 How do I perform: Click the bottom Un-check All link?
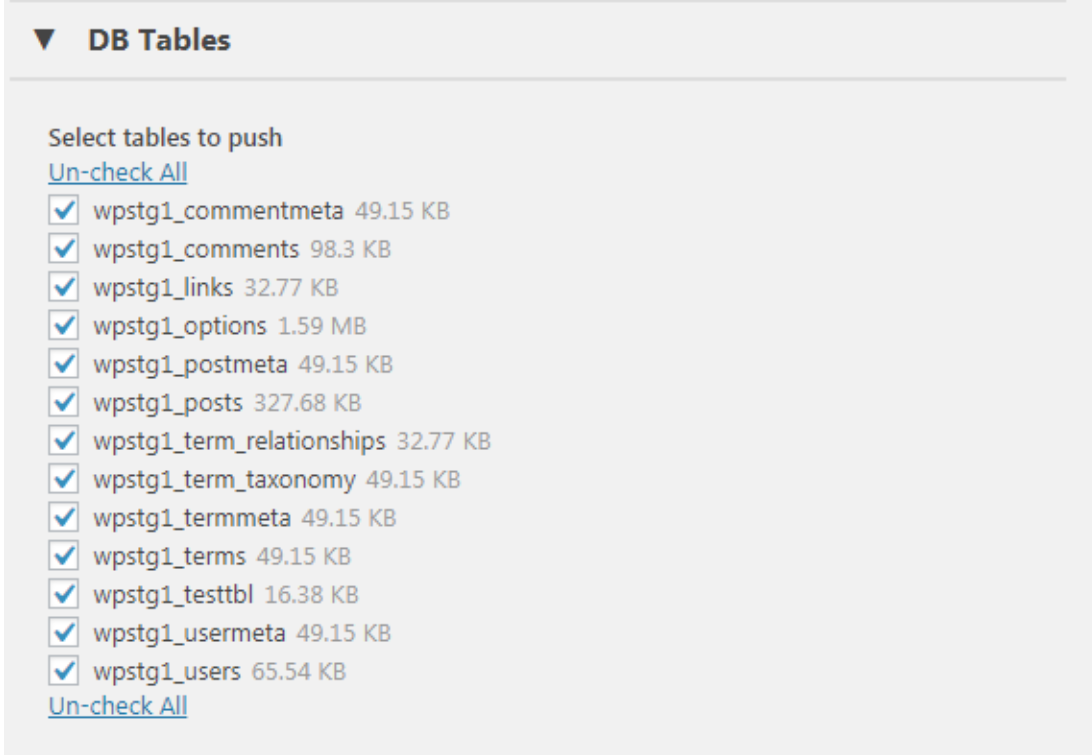tap(118, 706)
